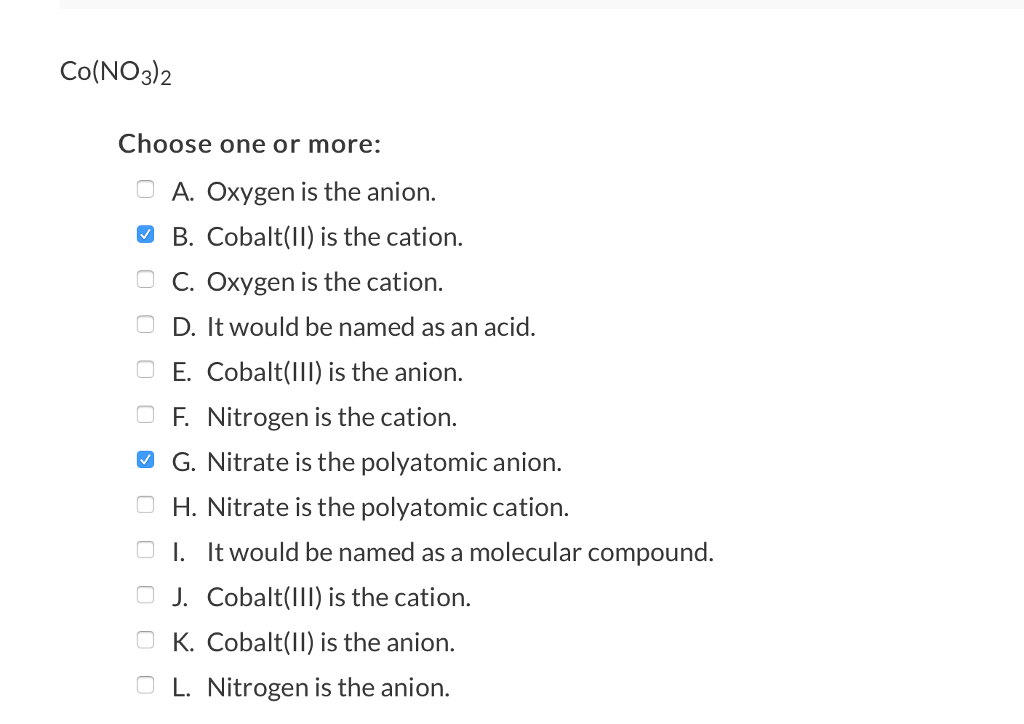
Task: Check option I about molecular compound naming
Action: (x=145, y=549)
